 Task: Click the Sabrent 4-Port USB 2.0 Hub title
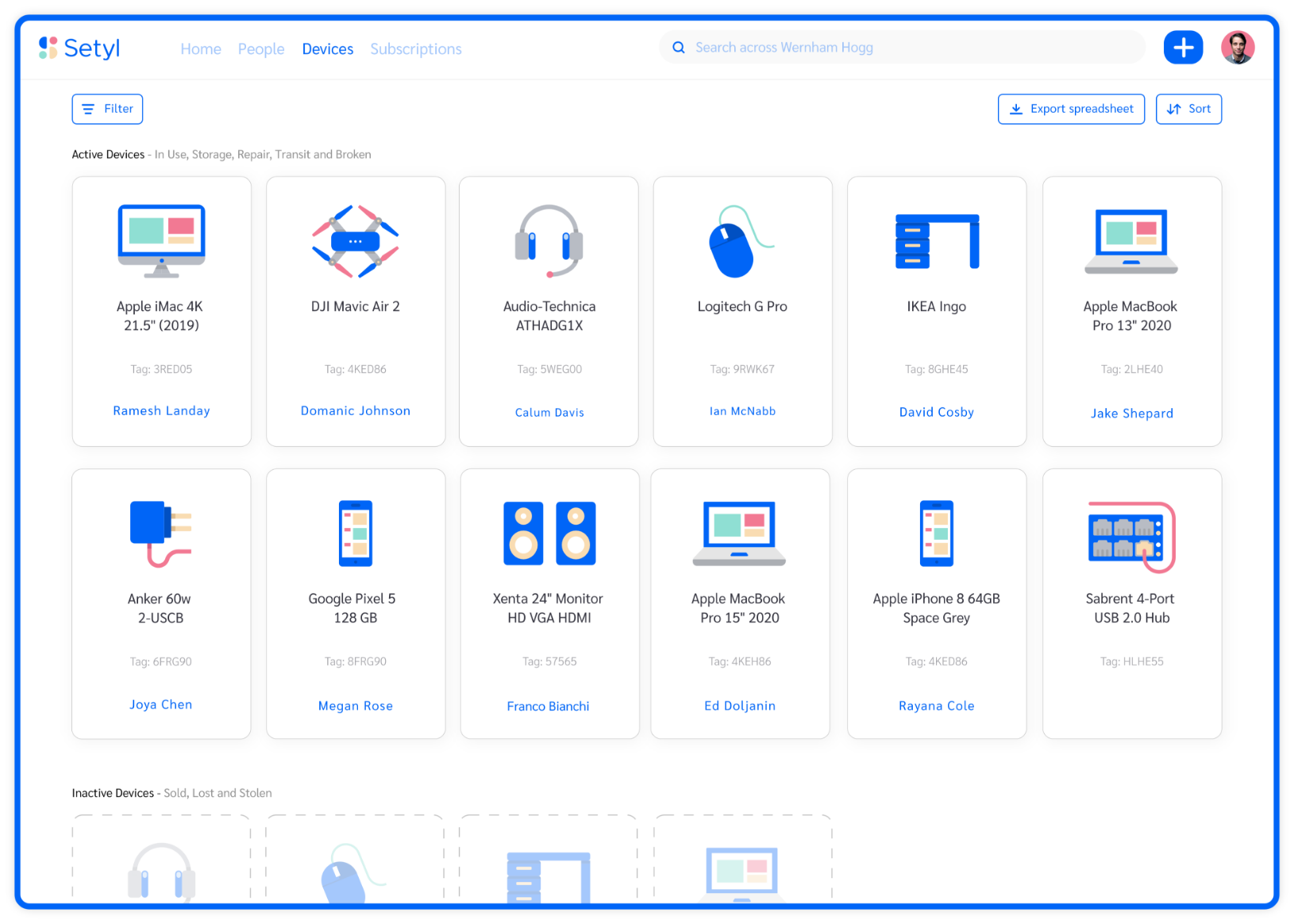(1131, 608)
